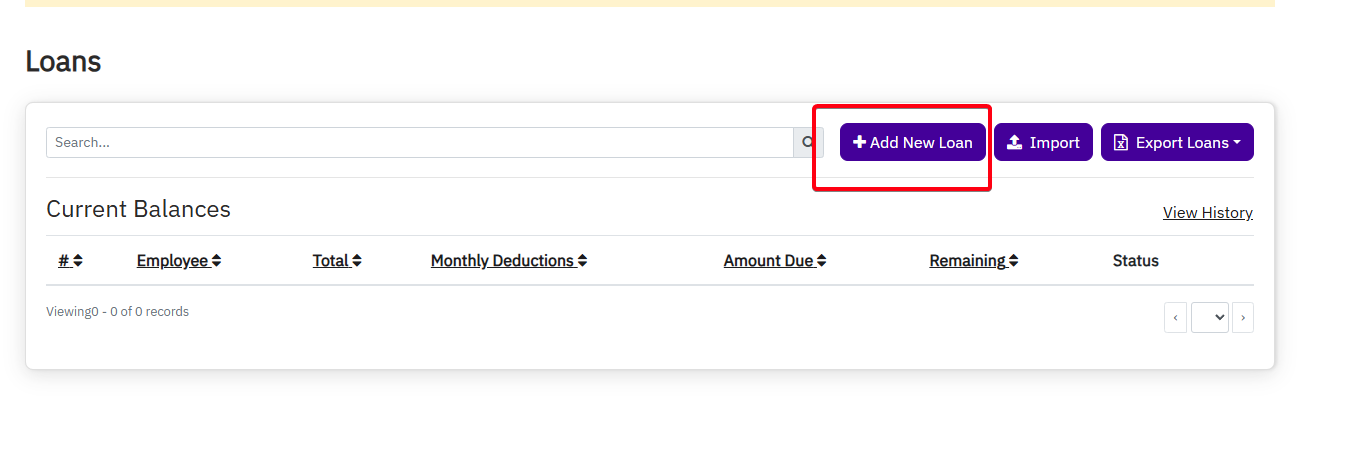Click the sort arrows beside # column
The width and height of the screenshot is (1364, 465).
pyautogui.click(x=78, y=261)
